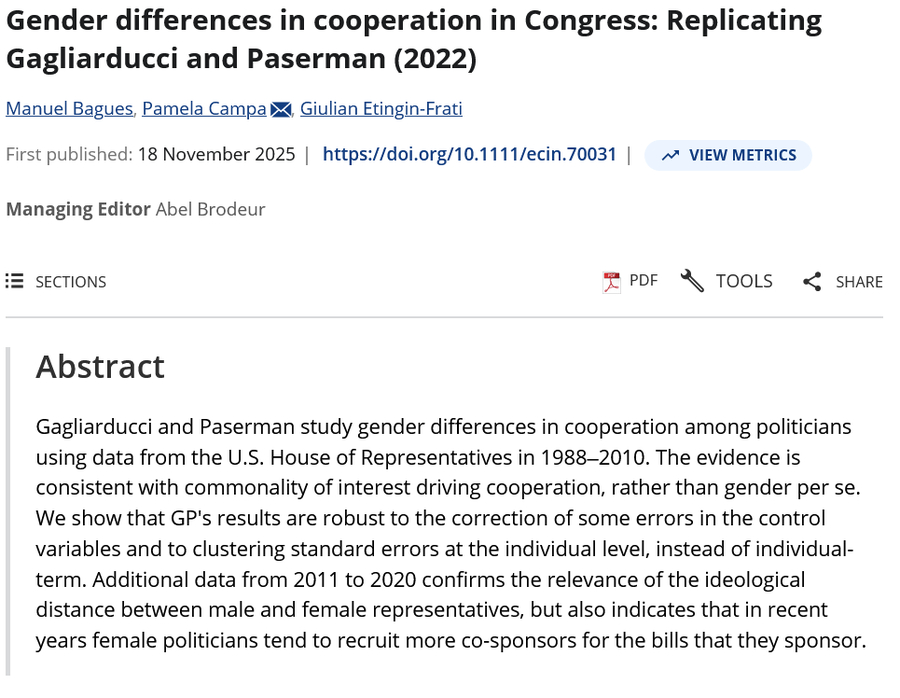Follow the doi.org/10.1111/ecin.70031 link

(x=469, y=154)
